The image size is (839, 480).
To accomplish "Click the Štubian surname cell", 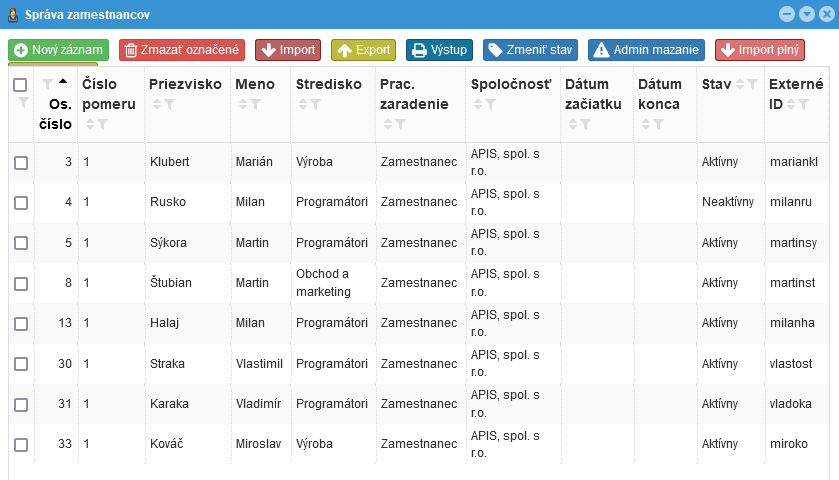I will 170,283.
